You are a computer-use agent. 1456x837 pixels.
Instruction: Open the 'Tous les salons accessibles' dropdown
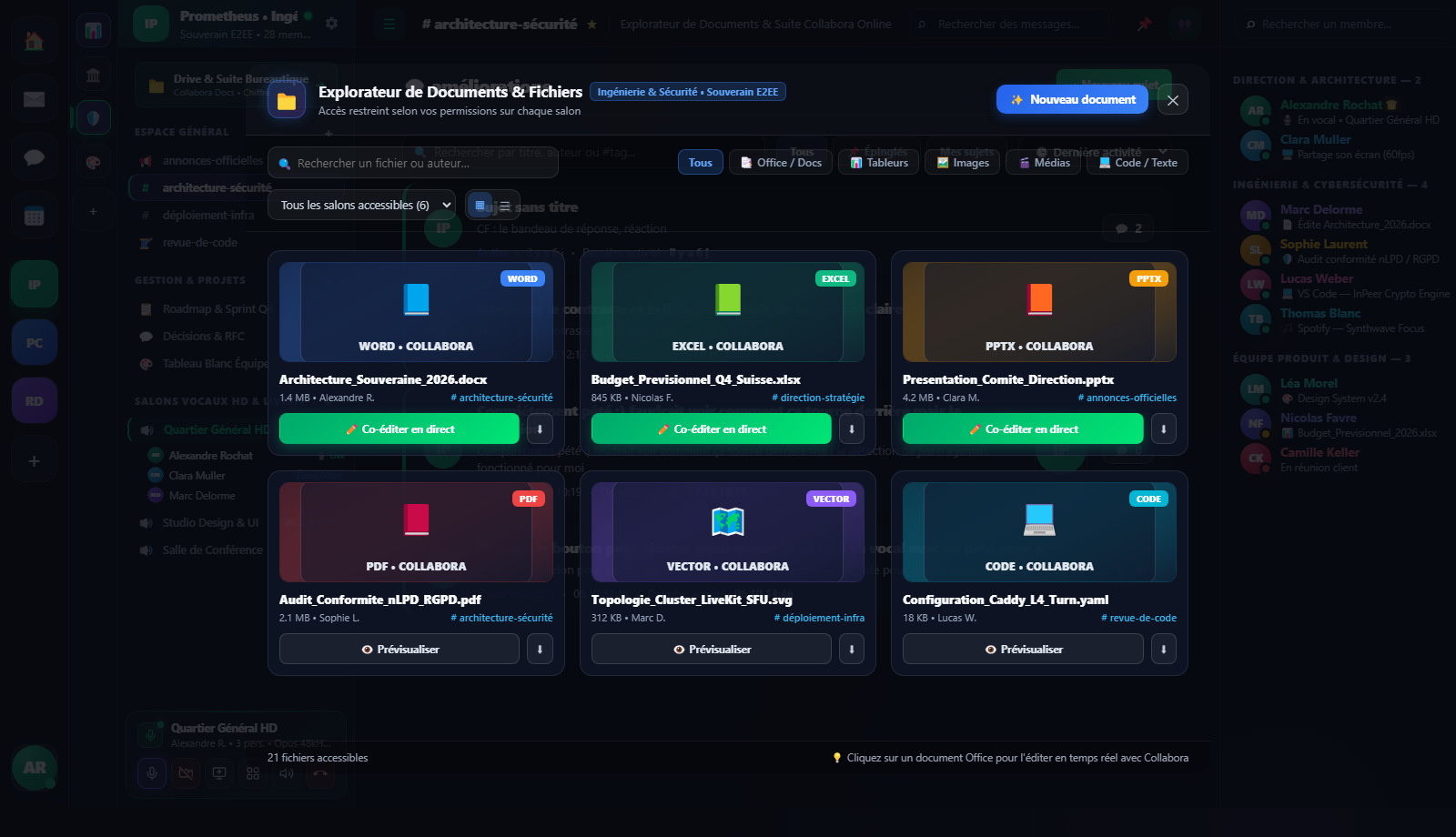click(361, 206)
